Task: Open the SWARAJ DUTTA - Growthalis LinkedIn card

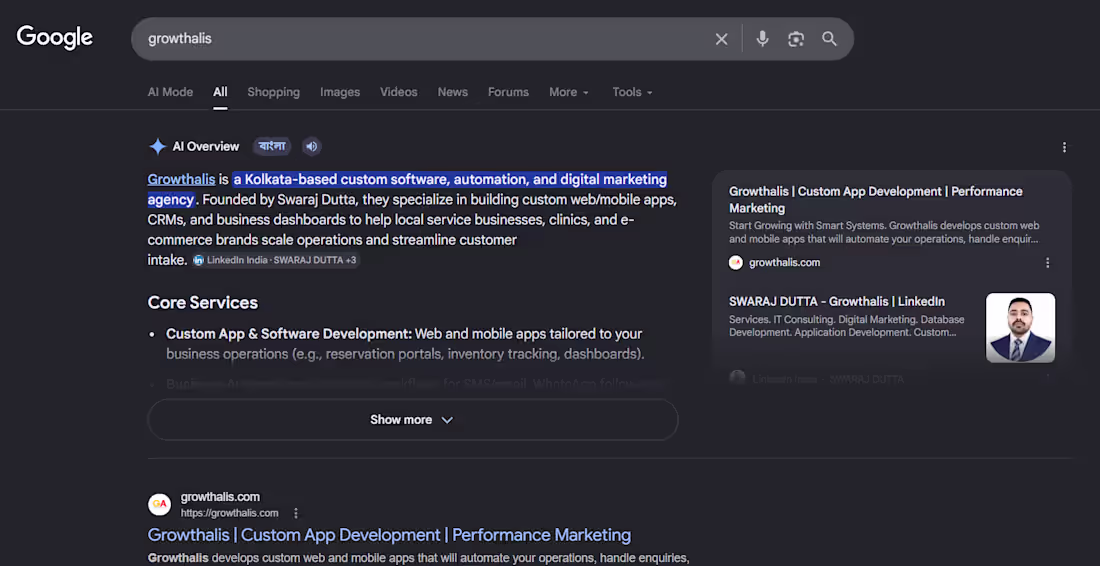Action: tap(837, 302)
